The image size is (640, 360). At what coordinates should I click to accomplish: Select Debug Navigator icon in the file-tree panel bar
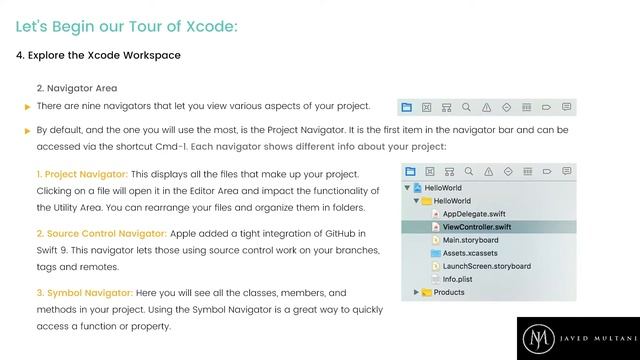coord(528,171)
